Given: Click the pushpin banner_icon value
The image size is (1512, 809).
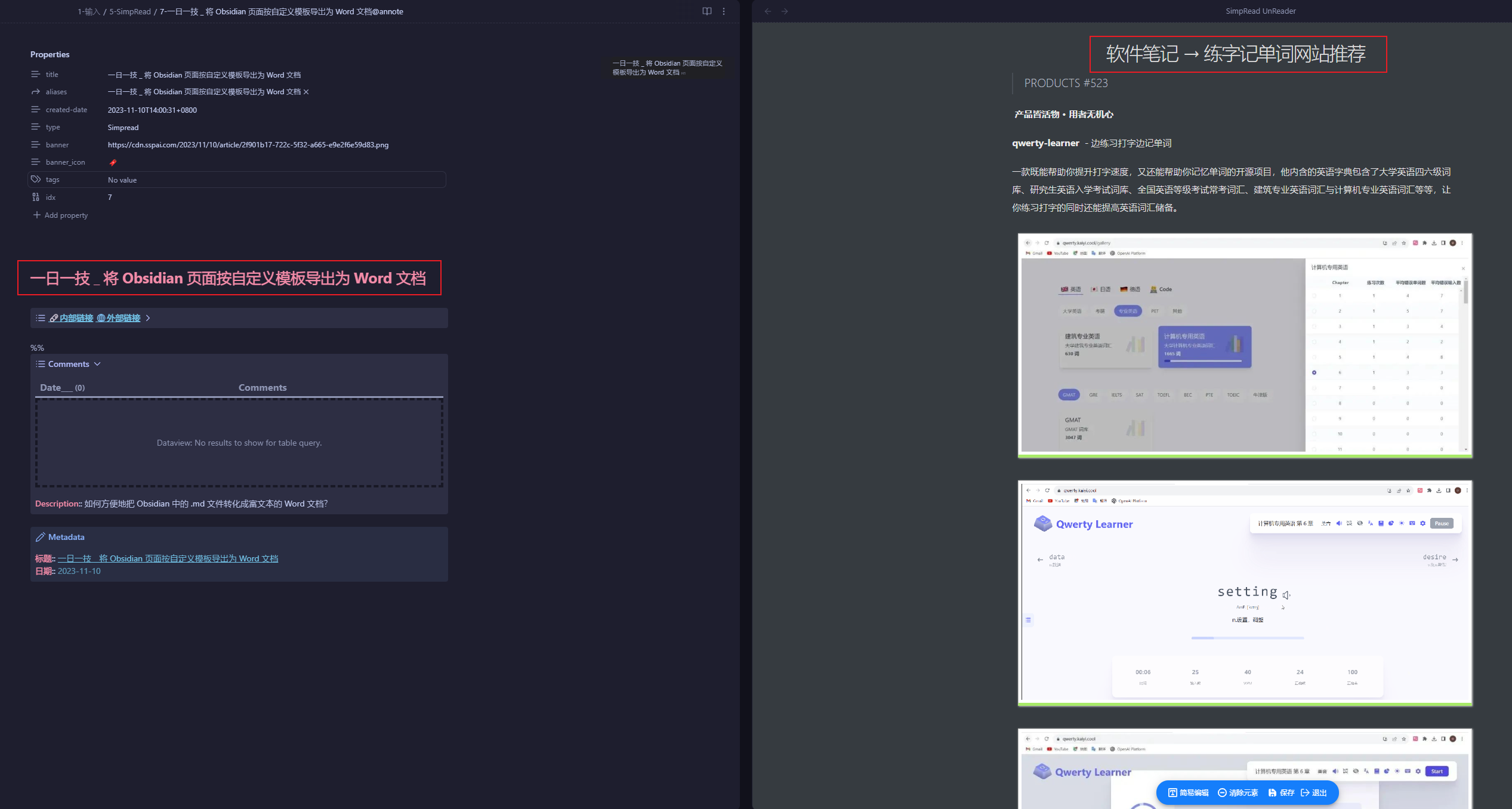Looking at the screenshot, I should (113, 162).
